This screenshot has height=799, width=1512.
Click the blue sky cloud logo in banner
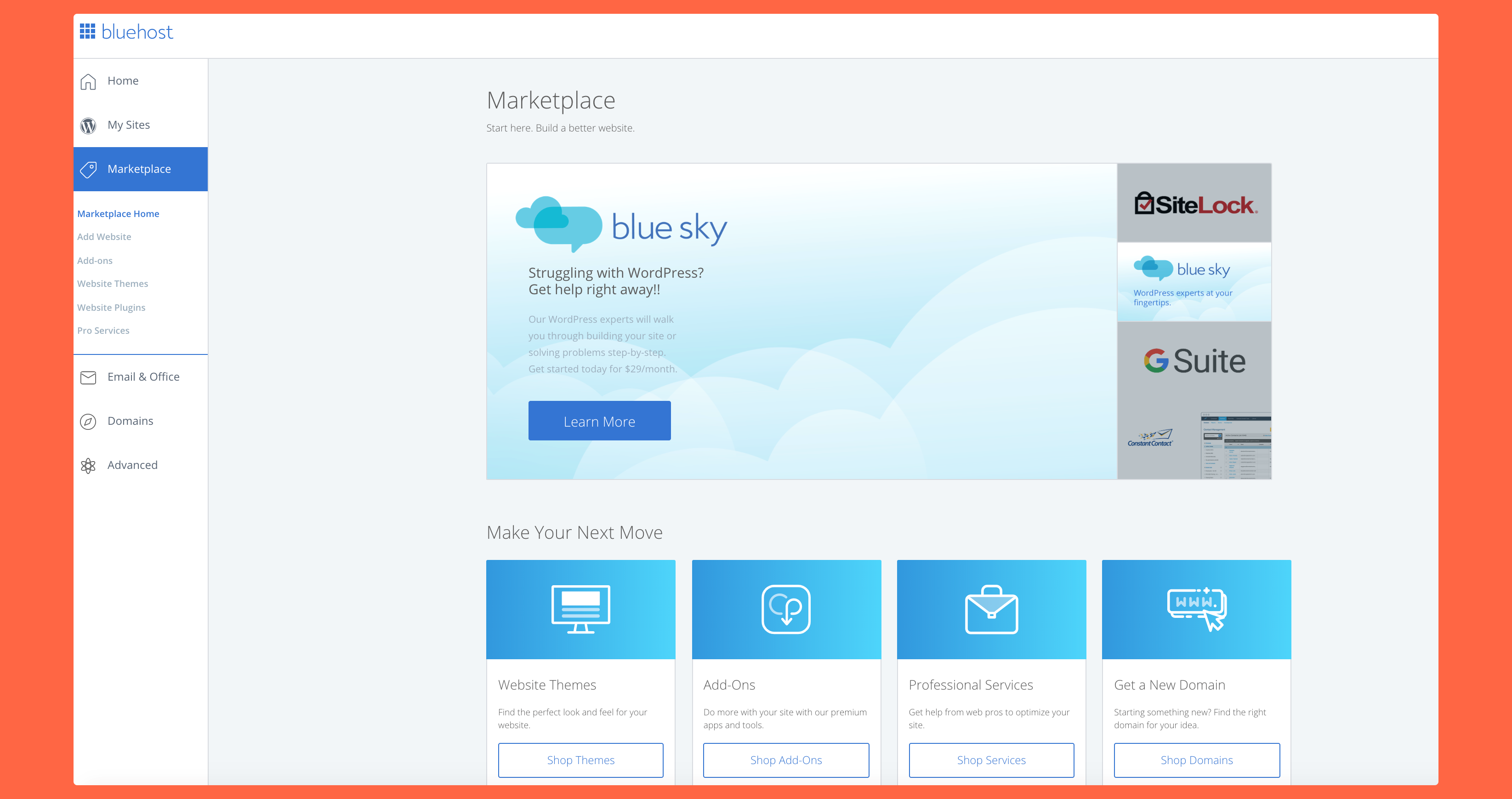559,224
